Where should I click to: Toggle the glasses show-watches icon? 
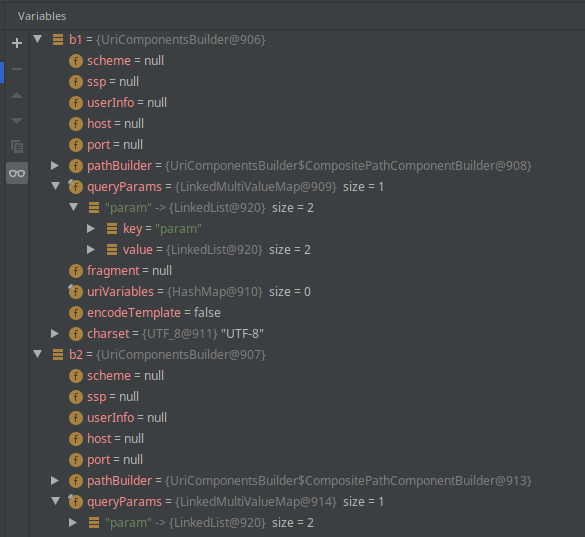(x=17, y=173)
